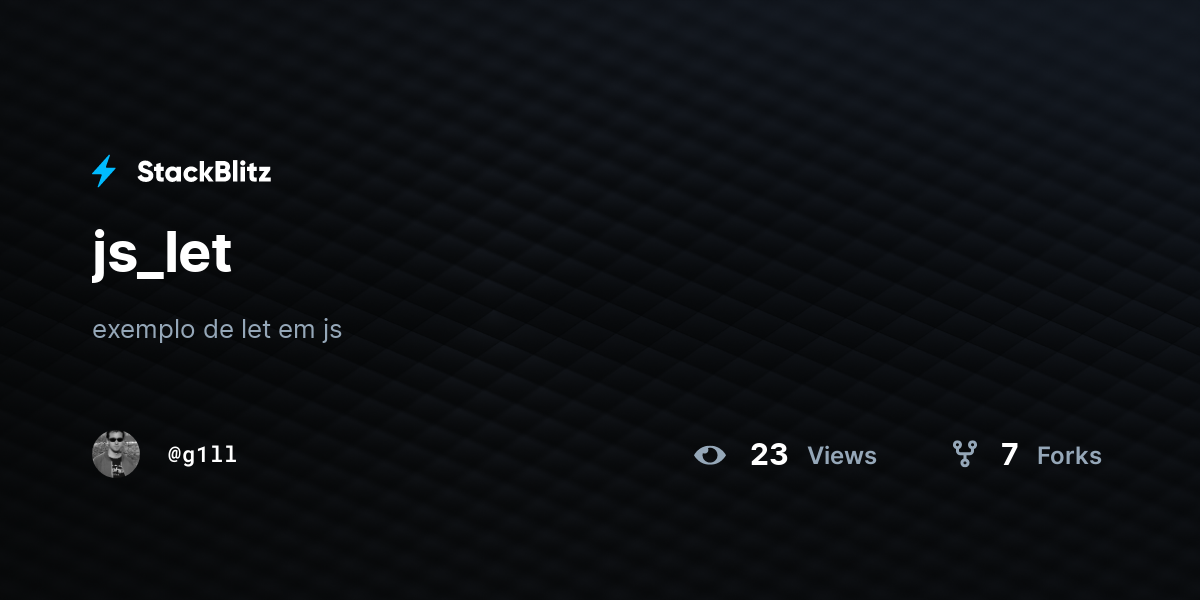Click the fork icon beside 7 Forks
This screenshot has height=600, width=1200.
(x=965, y=455)
